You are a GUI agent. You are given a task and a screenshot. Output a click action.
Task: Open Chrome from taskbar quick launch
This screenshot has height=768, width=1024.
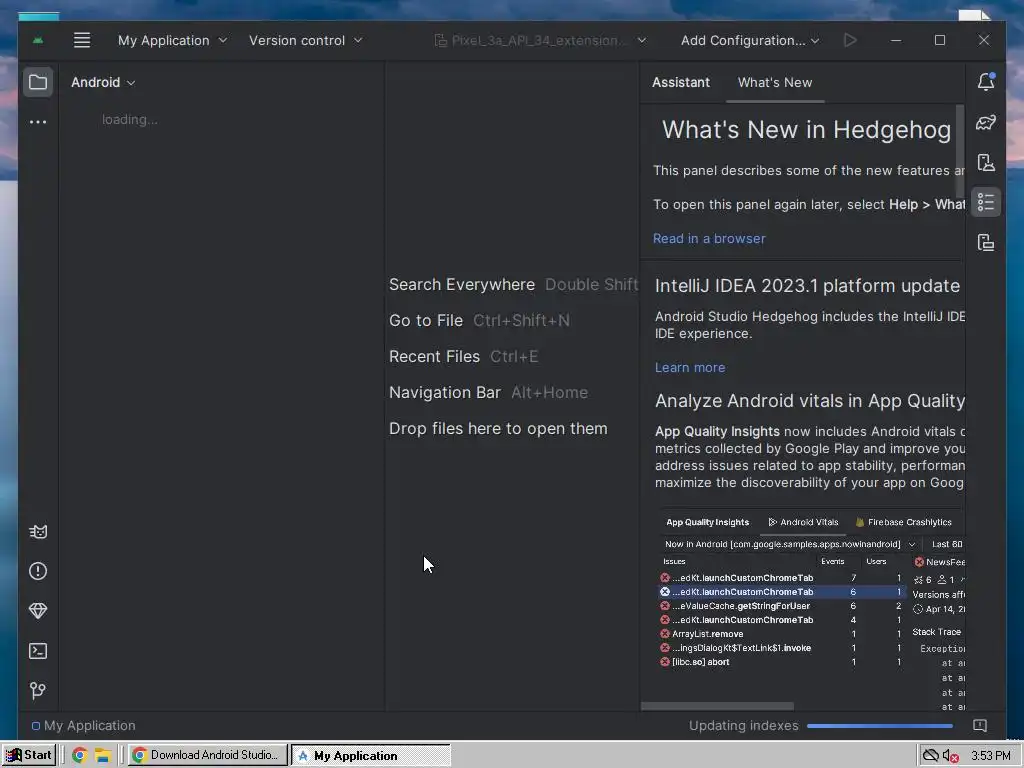(80, 756)
